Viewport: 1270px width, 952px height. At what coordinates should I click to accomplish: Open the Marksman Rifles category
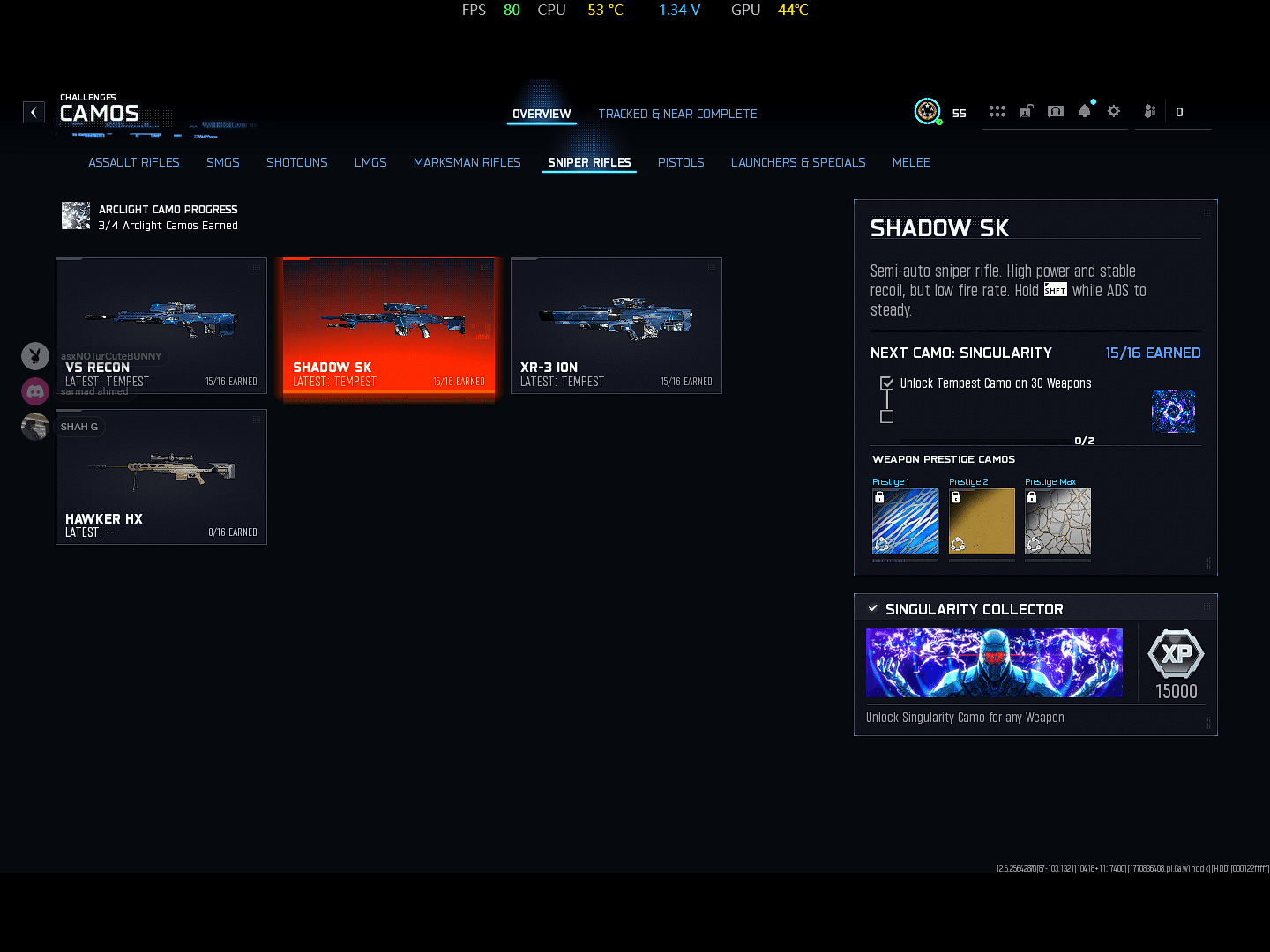click(x=467, y=162)
